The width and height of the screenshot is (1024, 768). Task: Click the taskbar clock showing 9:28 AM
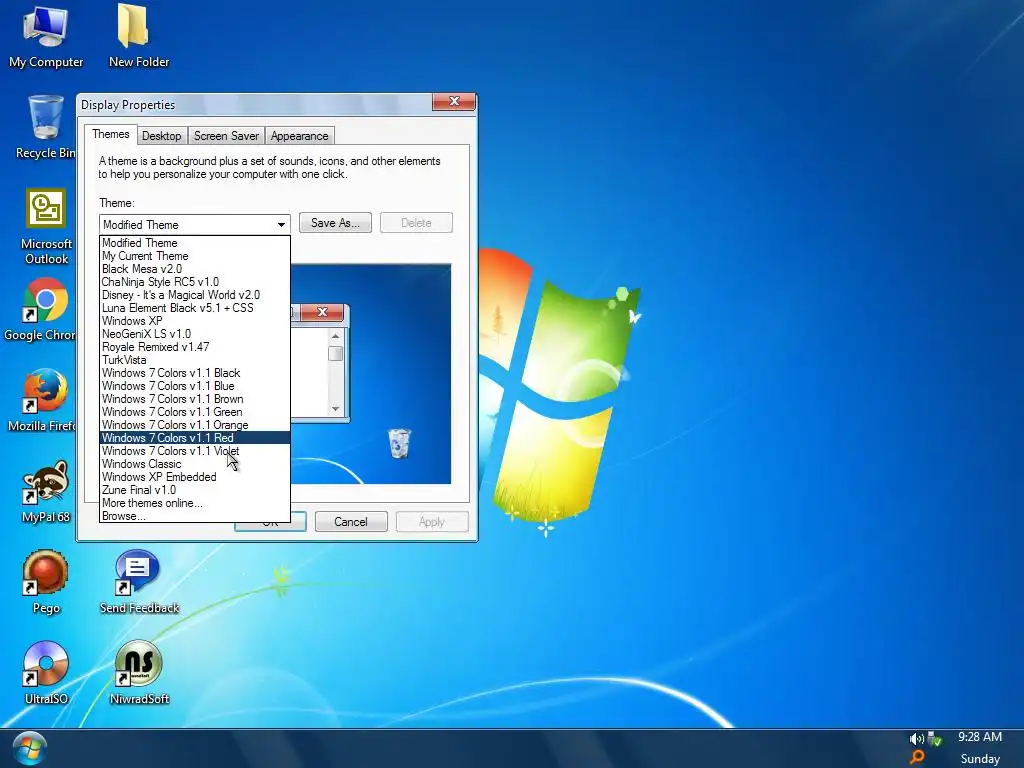(980, 737)
